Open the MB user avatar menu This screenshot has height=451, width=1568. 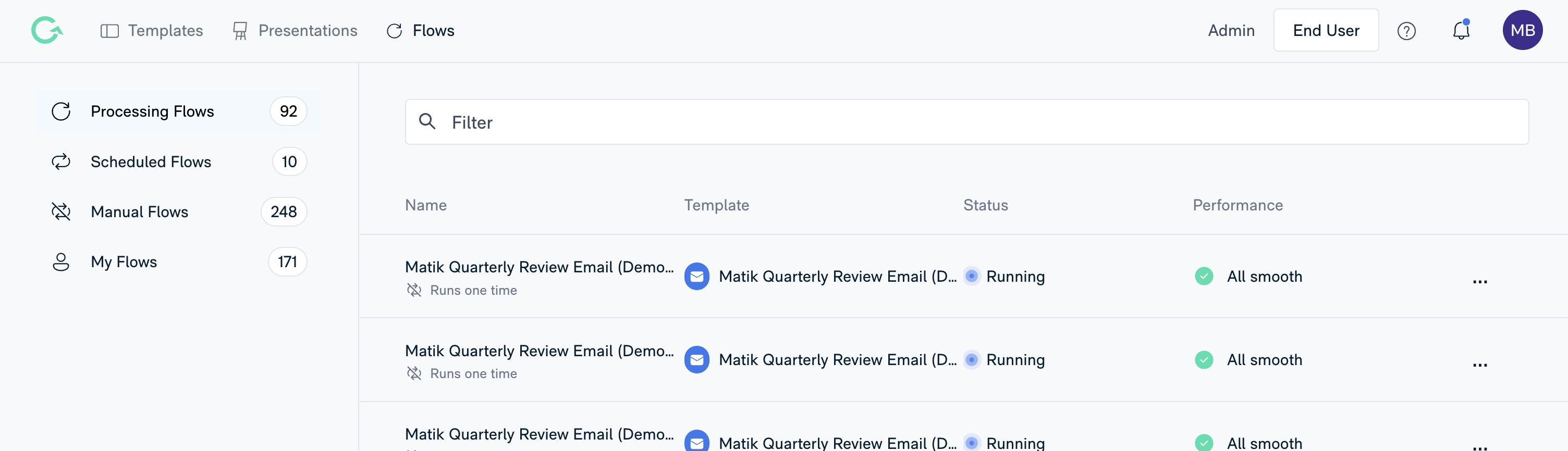1522,30
